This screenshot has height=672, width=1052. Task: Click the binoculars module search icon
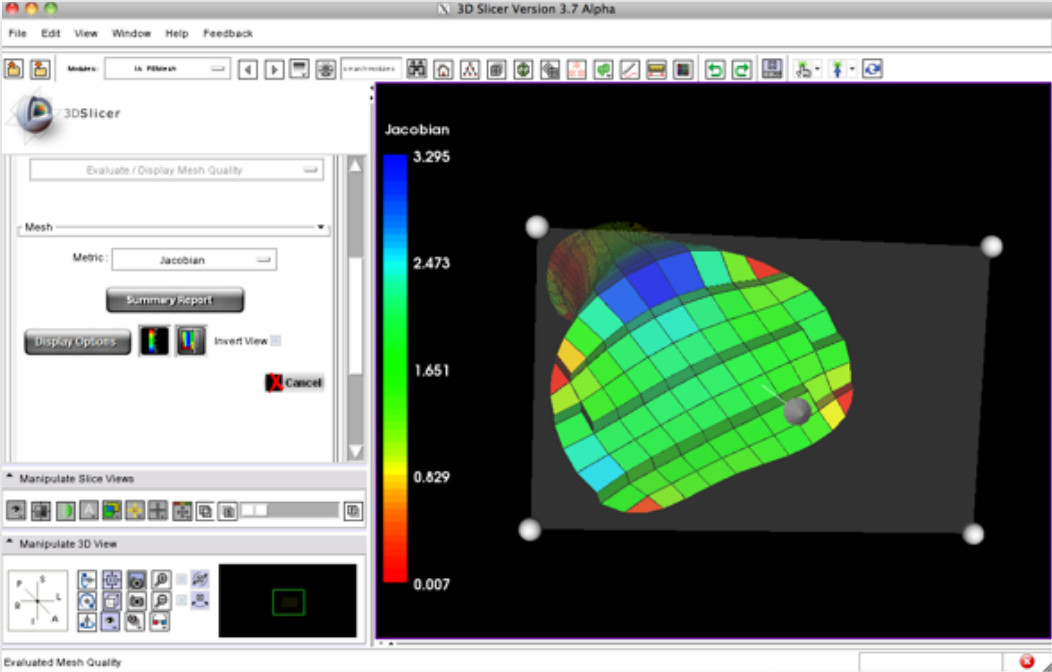(x=417, y=70)
